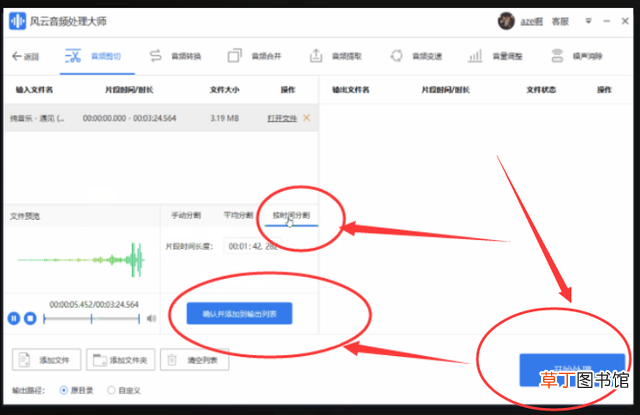Click the 输出文件名 column header
640x415 pixels.
click(x=351, y=90)
